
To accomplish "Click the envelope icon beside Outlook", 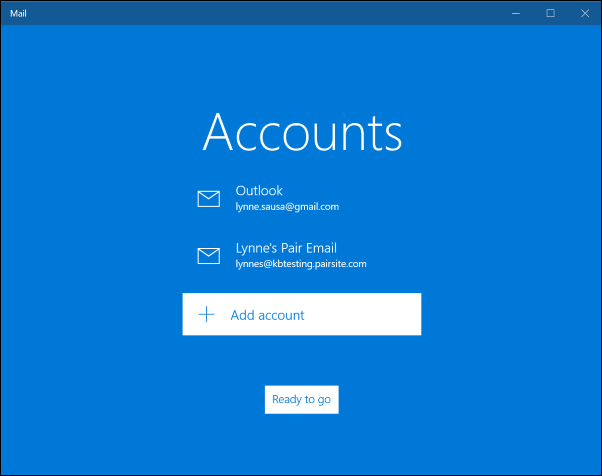I will point(208,198).
